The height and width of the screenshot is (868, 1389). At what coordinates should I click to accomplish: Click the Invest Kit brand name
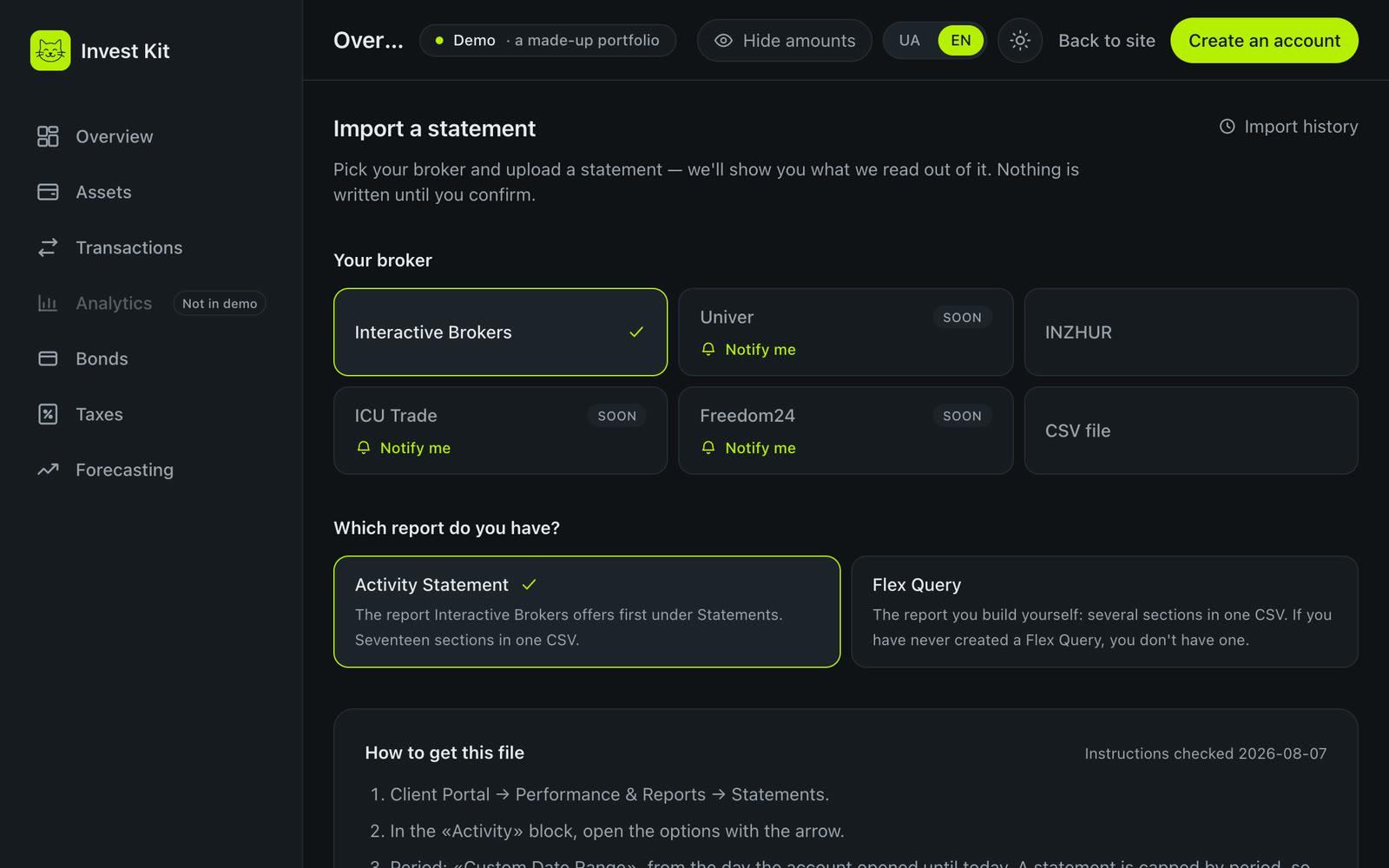[125, 51]
